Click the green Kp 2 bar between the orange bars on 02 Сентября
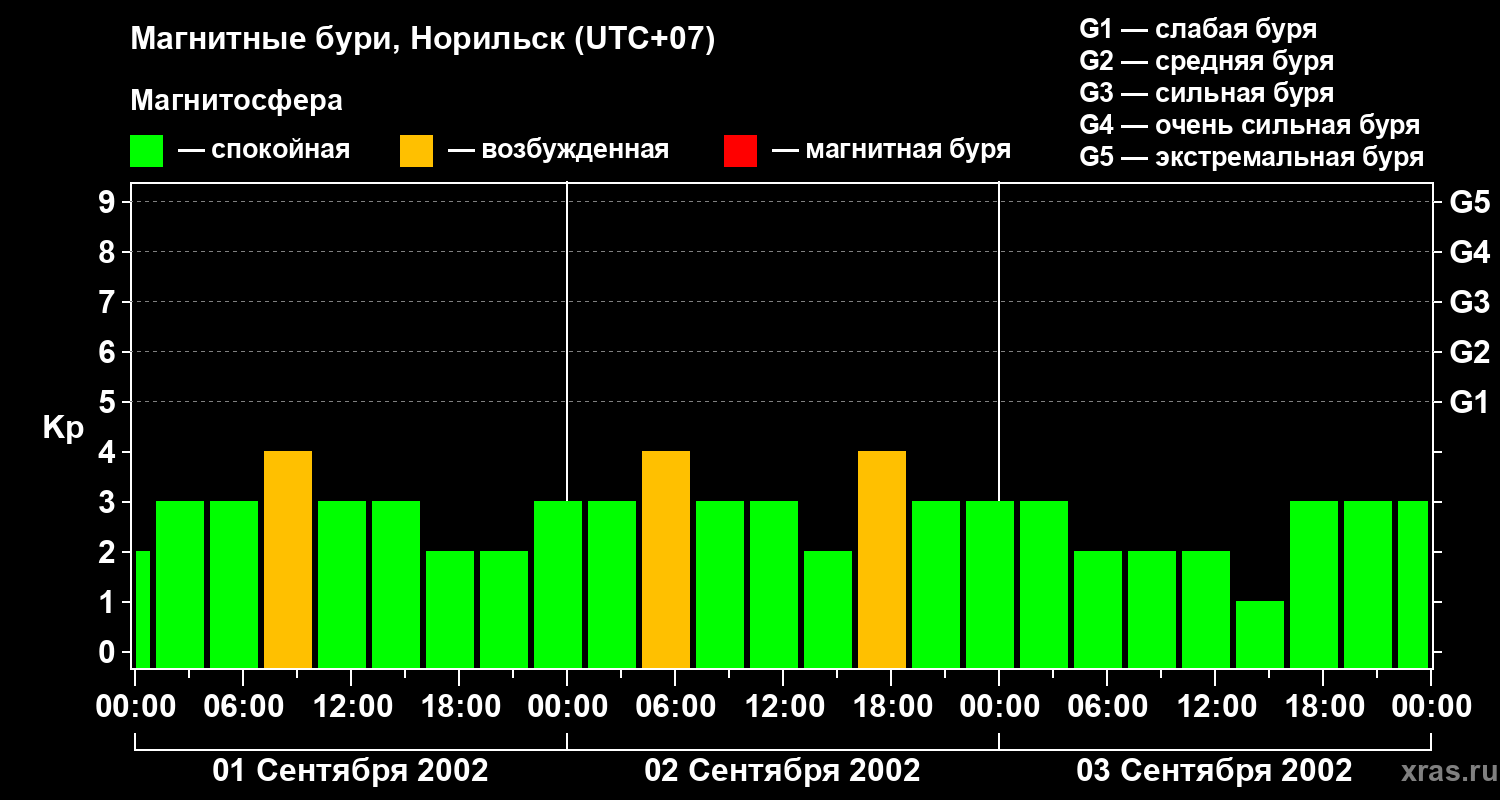Viewport: 1500px width, 800px height. (x=828, y=609)
